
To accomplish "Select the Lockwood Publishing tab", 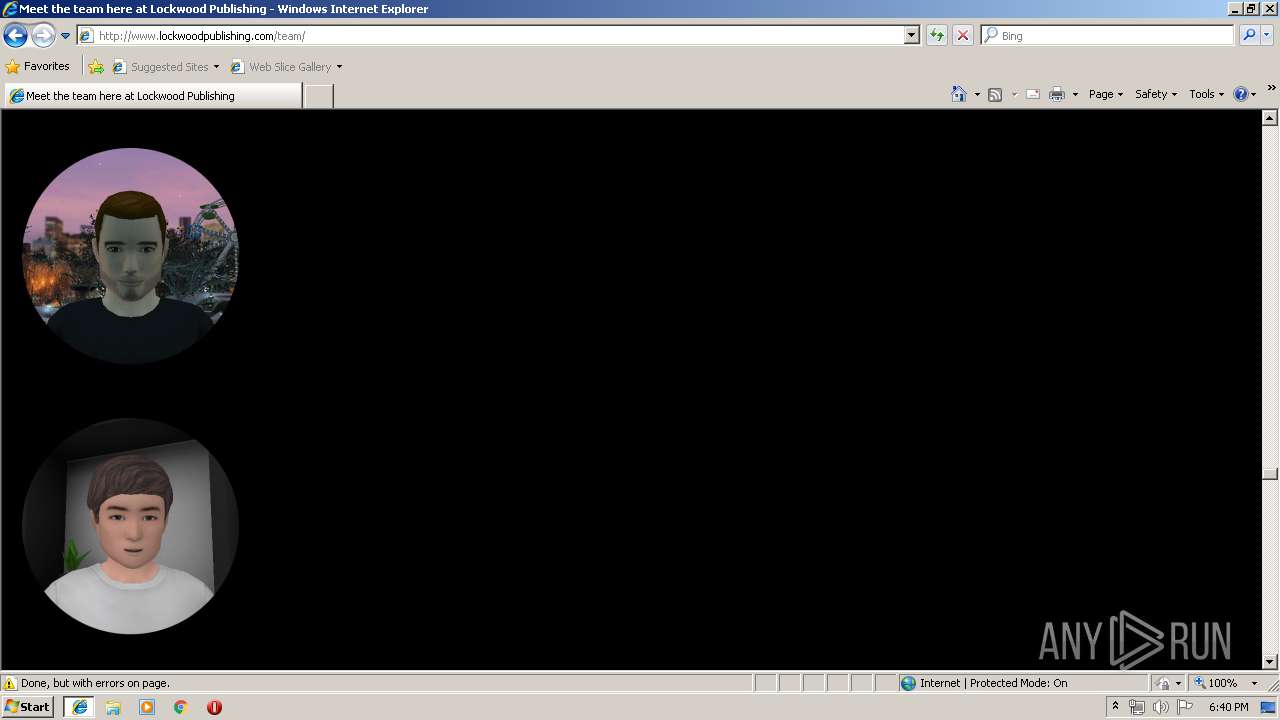I will tap(152, 96).
